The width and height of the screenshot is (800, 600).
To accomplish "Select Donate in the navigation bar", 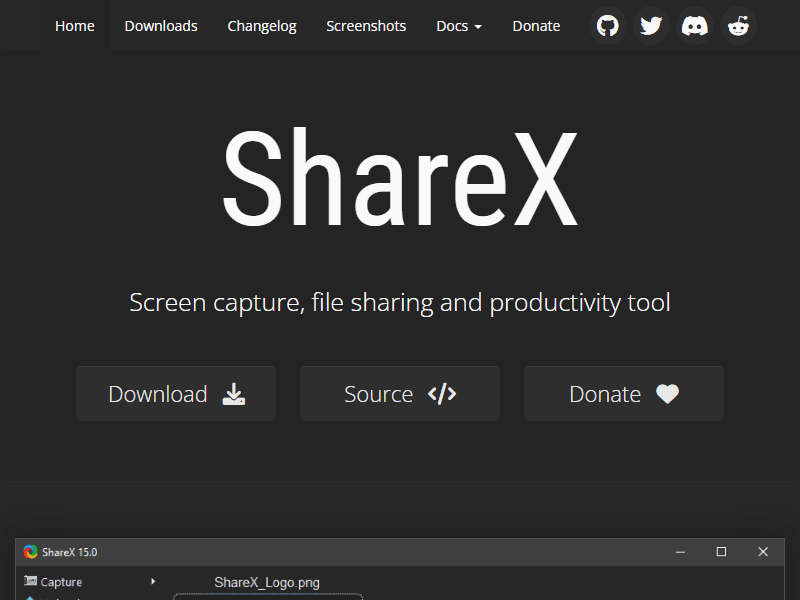I will (x=536, y=26).
